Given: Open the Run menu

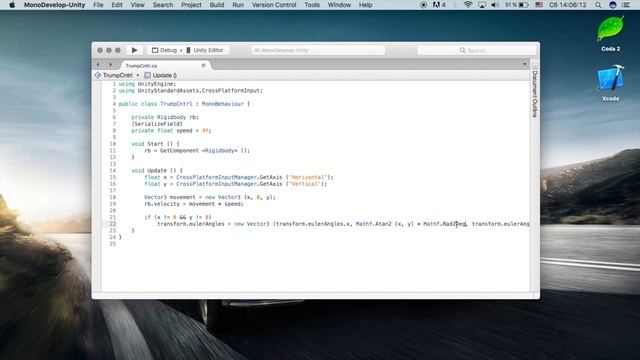Looking at the screenshot, I should 238,5.
